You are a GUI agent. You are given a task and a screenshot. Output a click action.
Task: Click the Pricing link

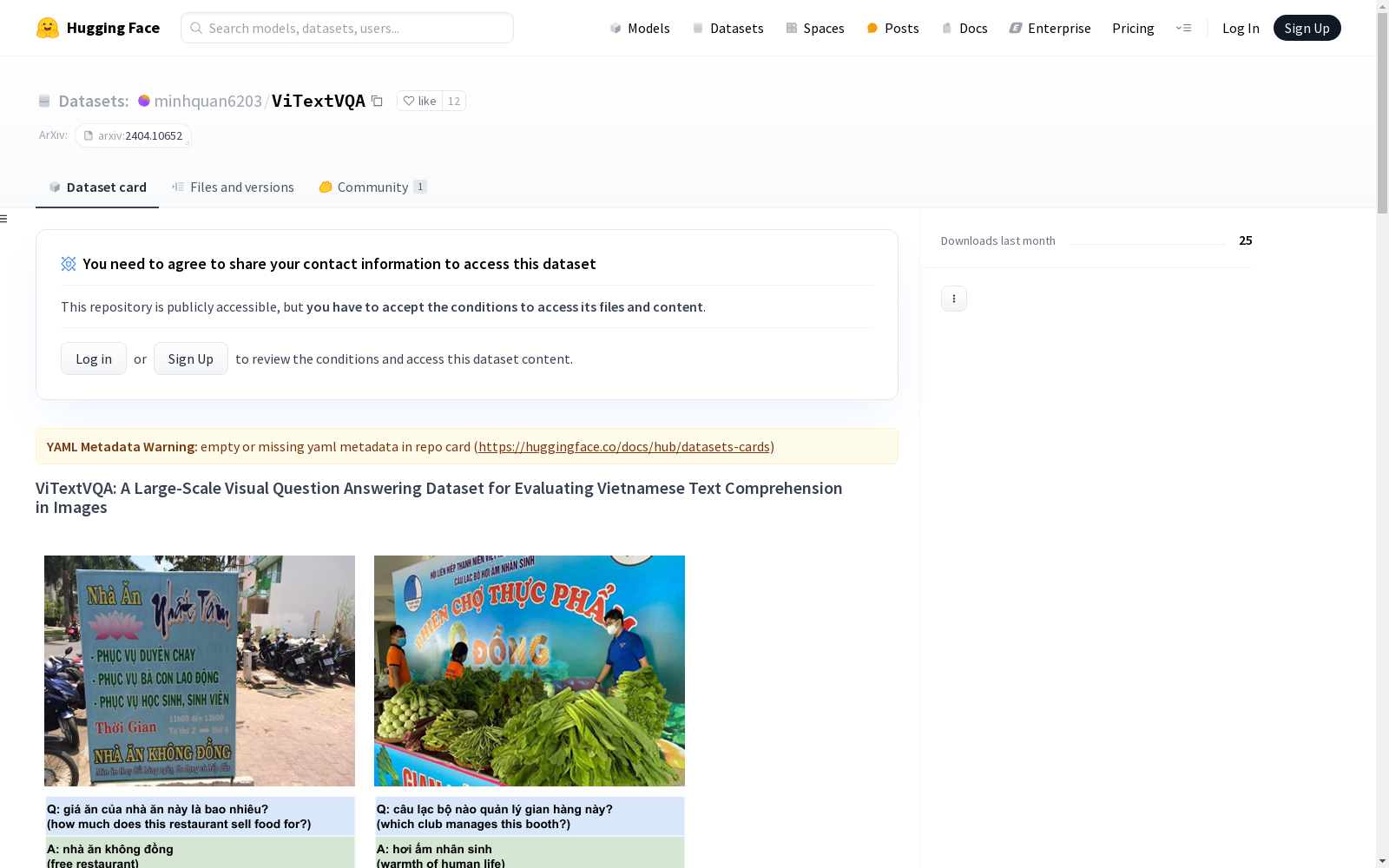pyautogui.click(x=1133, y=28)
